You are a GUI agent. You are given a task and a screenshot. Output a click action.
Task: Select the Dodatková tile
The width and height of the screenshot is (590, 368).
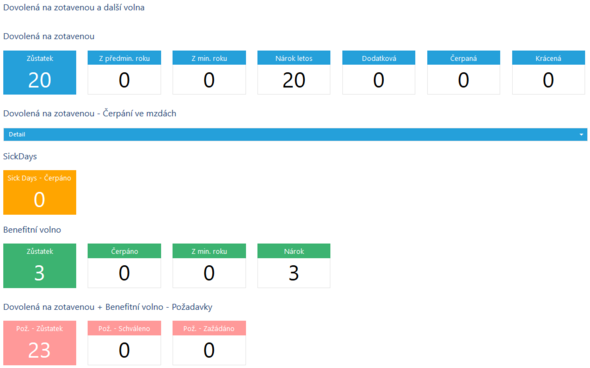(379, 73)
